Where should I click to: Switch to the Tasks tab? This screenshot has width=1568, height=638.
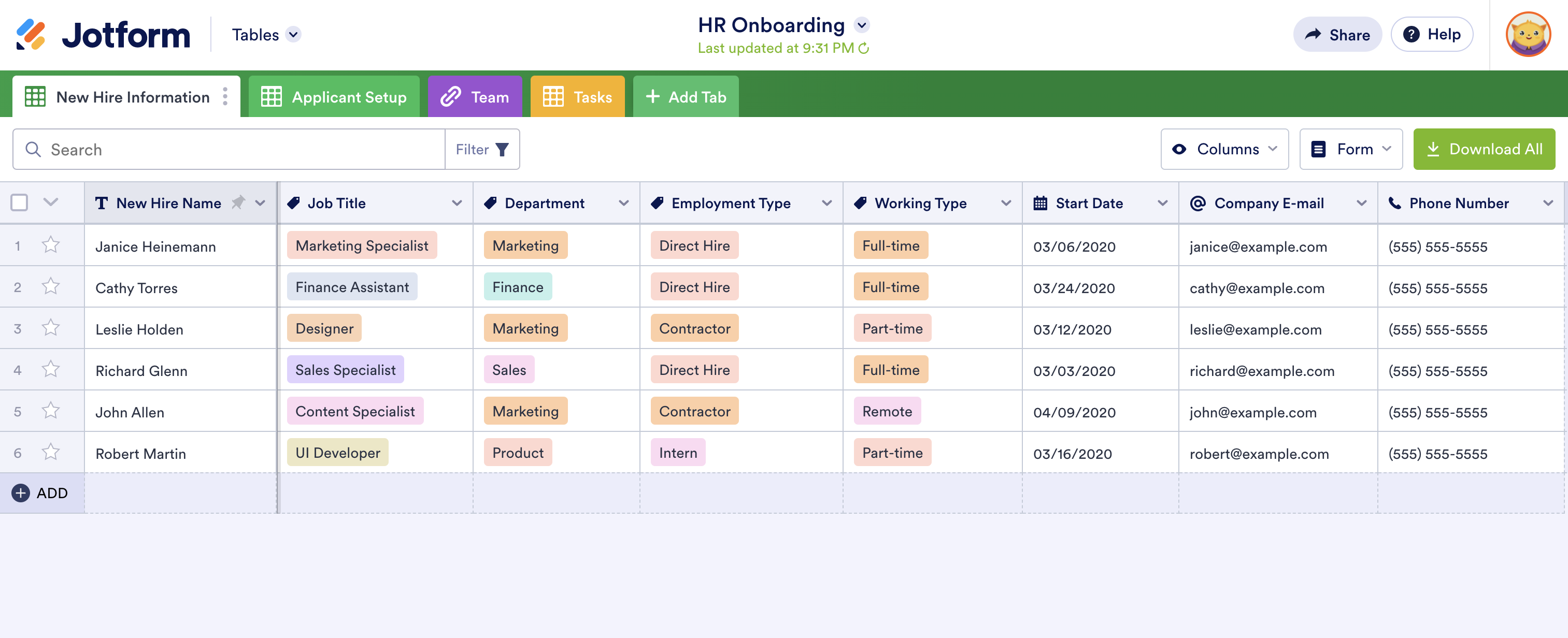577,97
